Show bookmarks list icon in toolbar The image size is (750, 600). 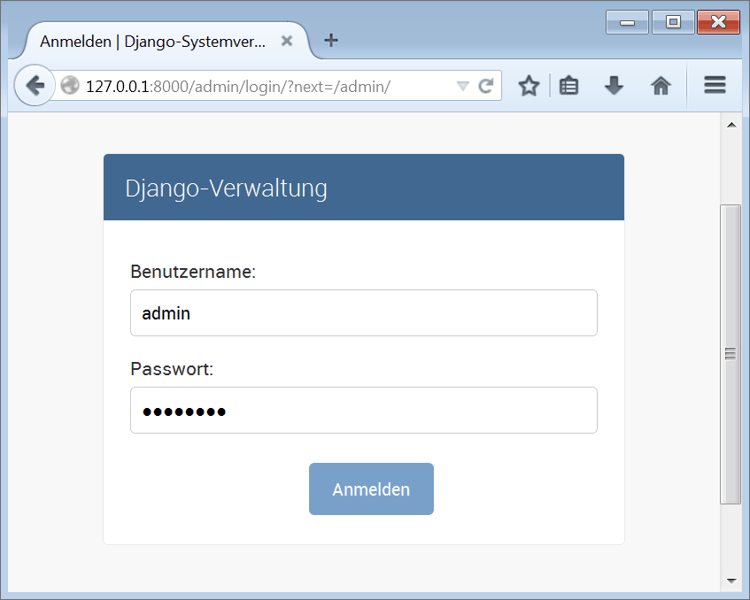(x=569, y=86)
